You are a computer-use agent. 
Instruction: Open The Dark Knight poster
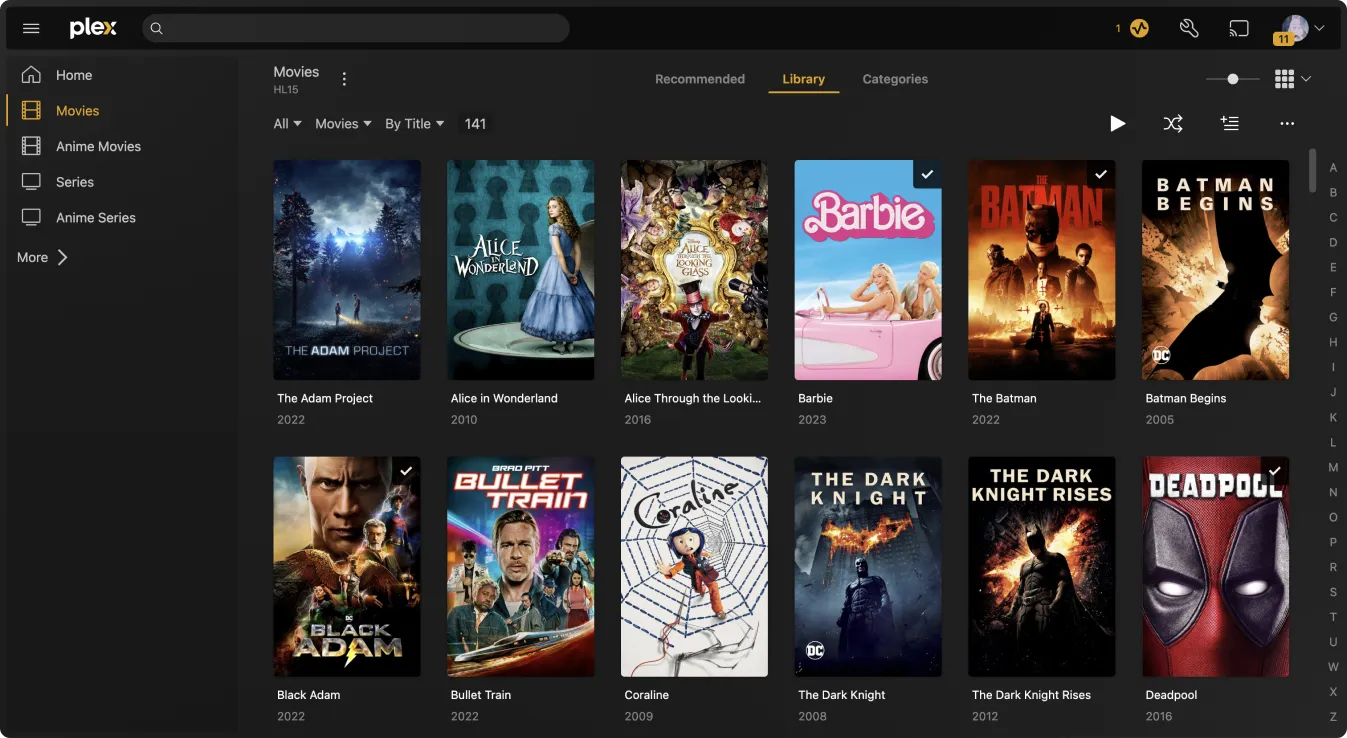[x=868, y=567]
